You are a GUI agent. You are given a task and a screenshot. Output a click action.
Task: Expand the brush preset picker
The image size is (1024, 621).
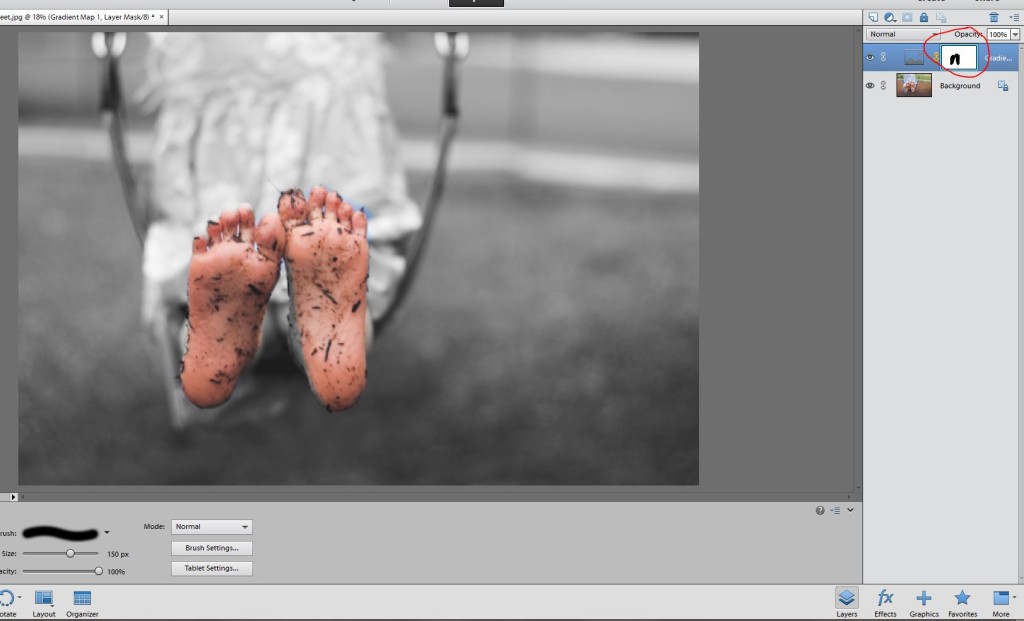[x=107, y=532]
